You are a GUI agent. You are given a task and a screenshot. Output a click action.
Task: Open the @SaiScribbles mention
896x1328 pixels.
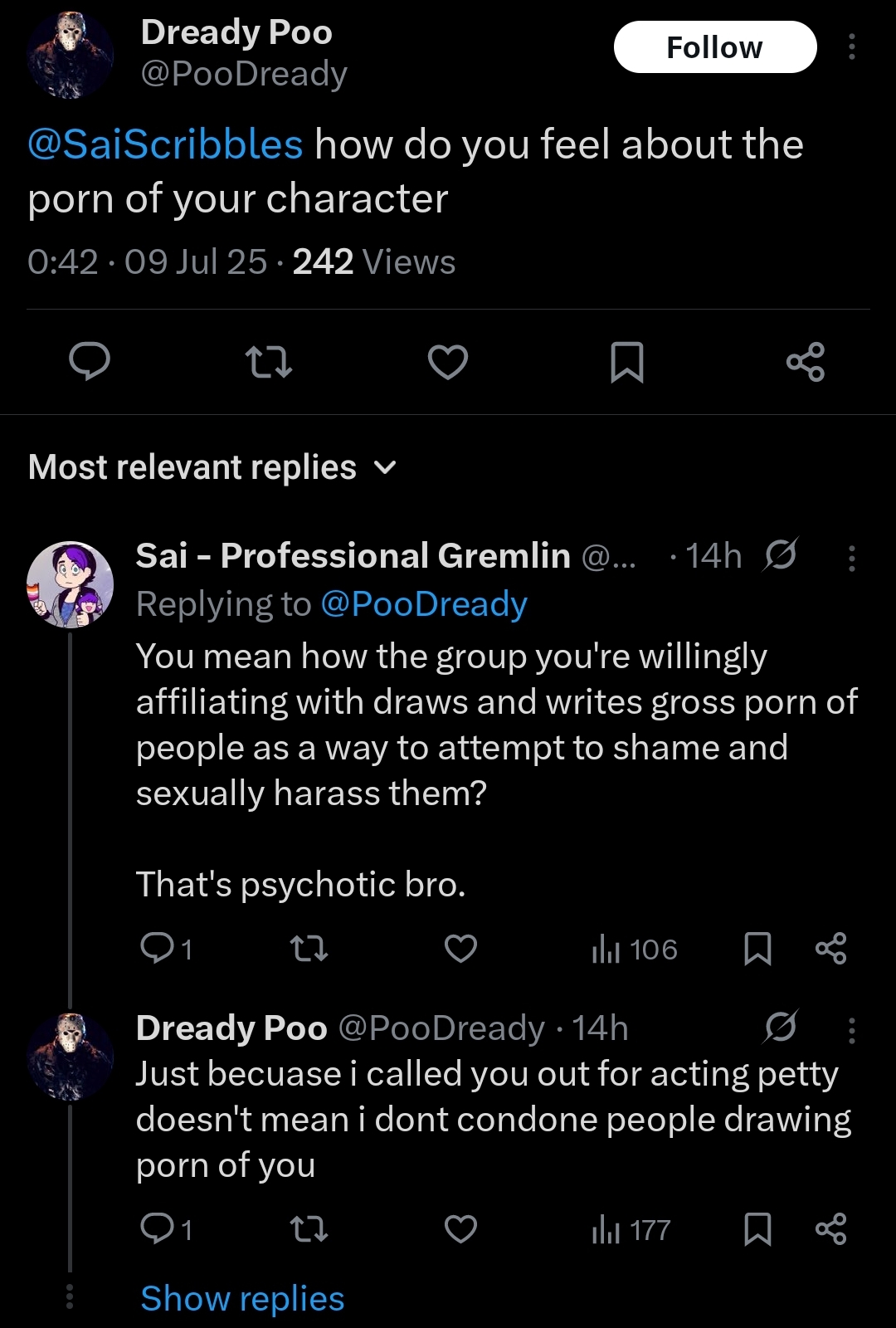coord(165,144)
